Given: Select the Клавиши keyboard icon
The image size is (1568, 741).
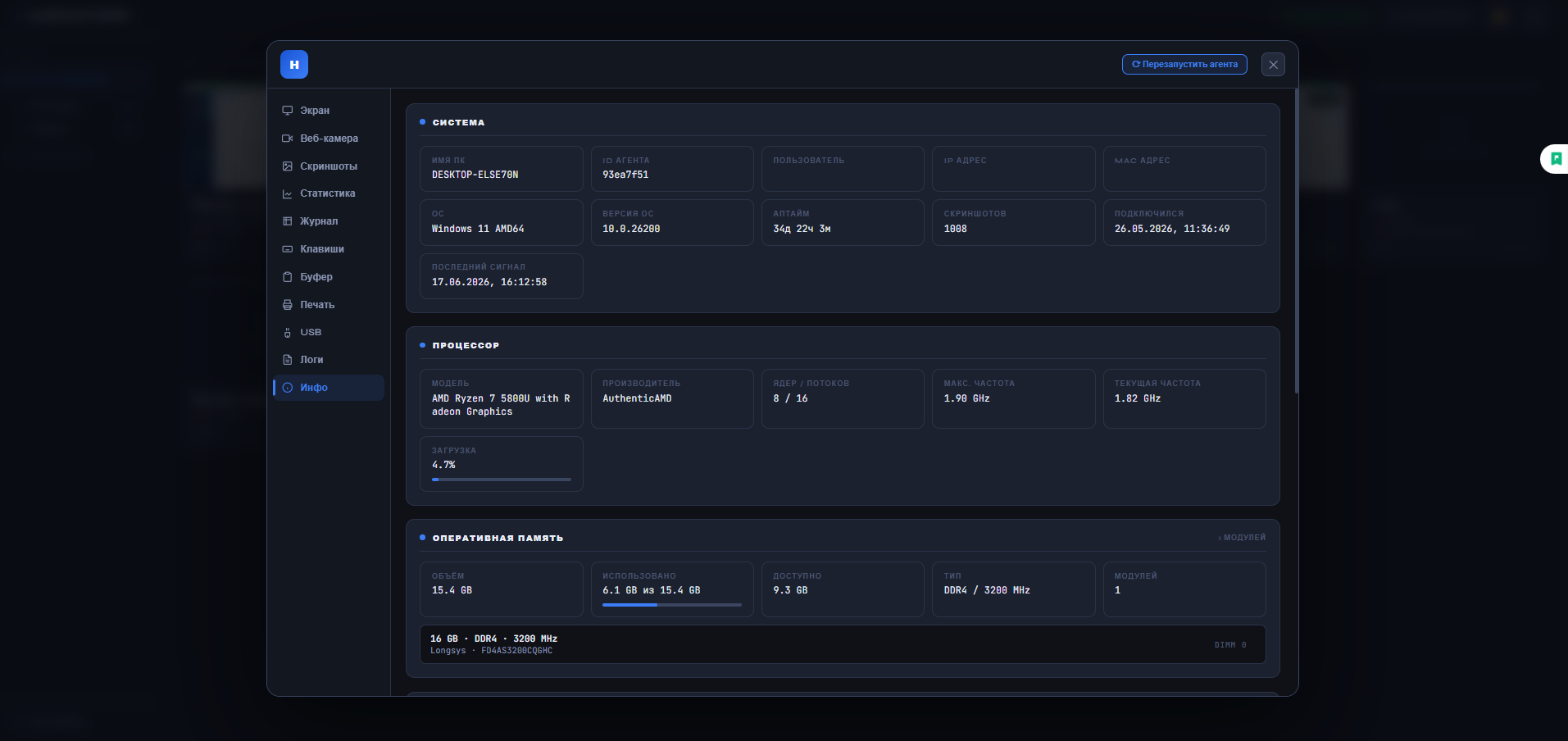Looking at the screenshot, I should [288, 249].
